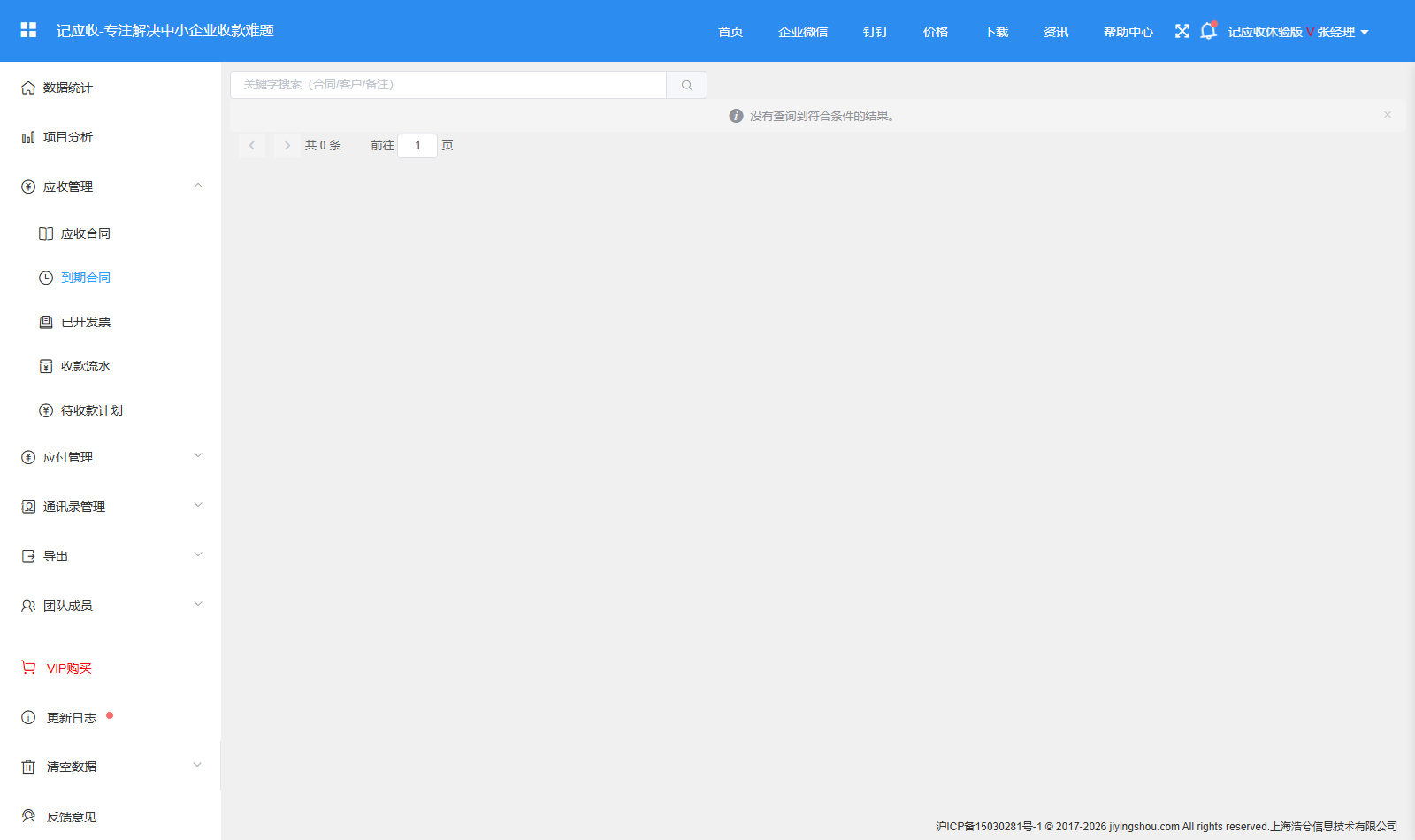
Task: Click the 清空数据 trash icon
Action: coord(28,767)
